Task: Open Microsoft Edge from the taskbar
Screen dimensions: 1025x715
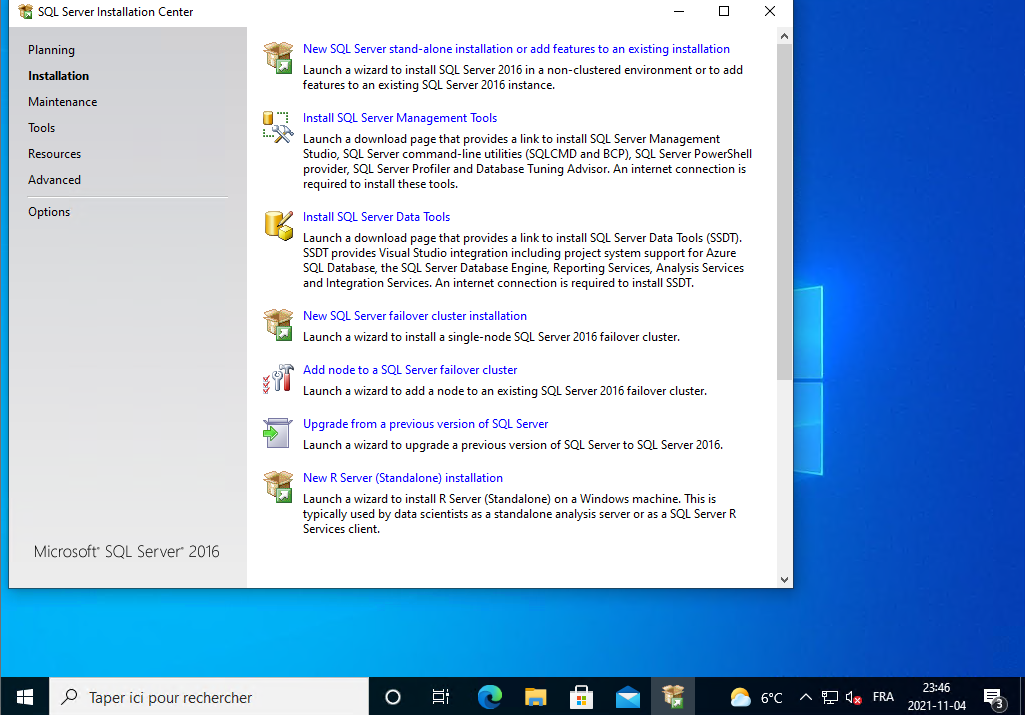Action: [490, 697]
